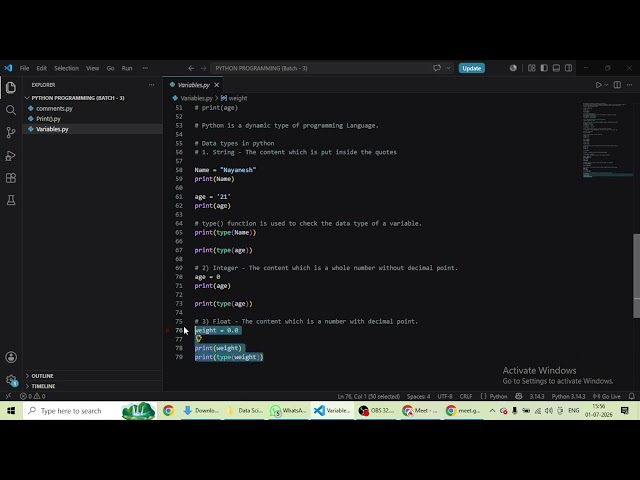
Task: Click the editor vertical scrollbar
Action: [636, 276]
